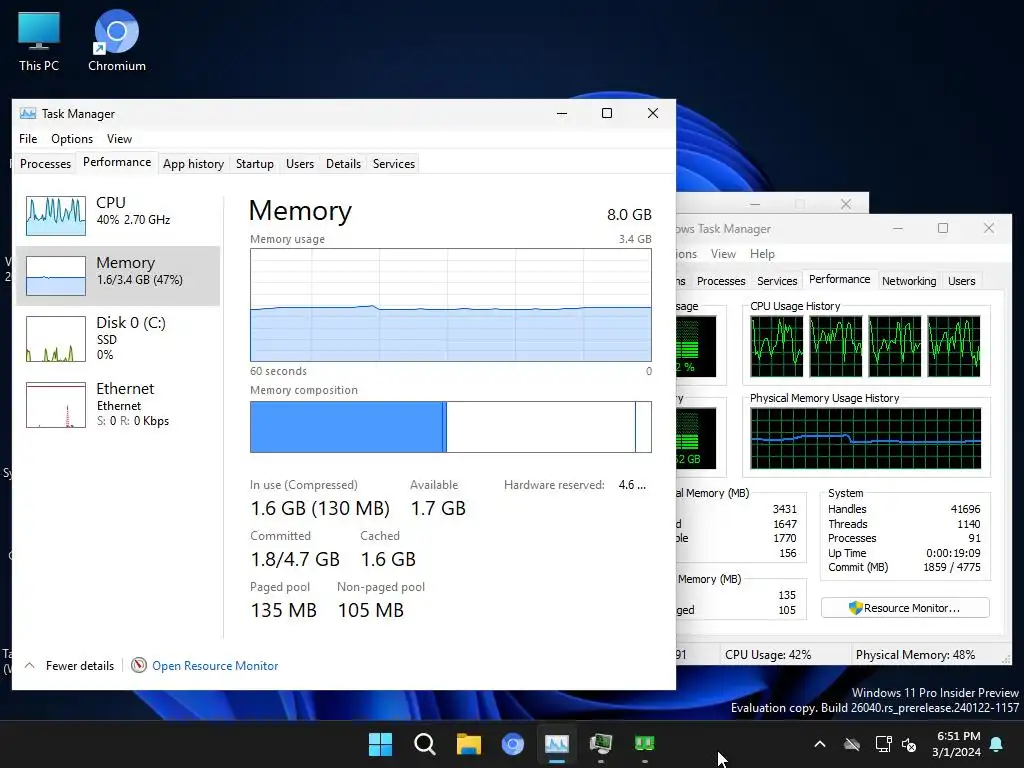The image size is (1024, 768).
Task: Select Memory item in performance sidebar
Action: pyautogui.click(x=118, y=276)
